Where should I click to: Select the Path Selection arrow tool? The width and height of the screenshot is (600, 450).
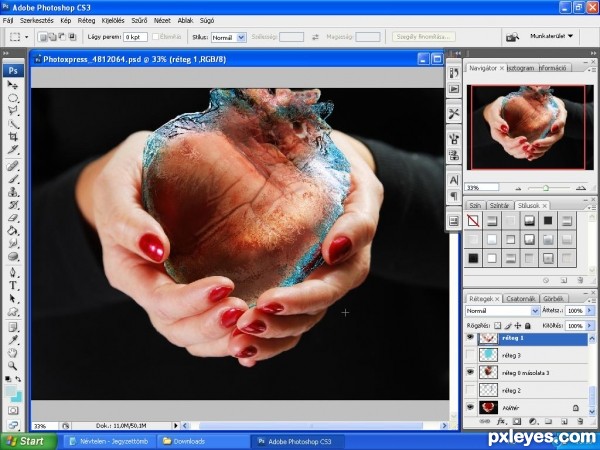coord(13,298)
